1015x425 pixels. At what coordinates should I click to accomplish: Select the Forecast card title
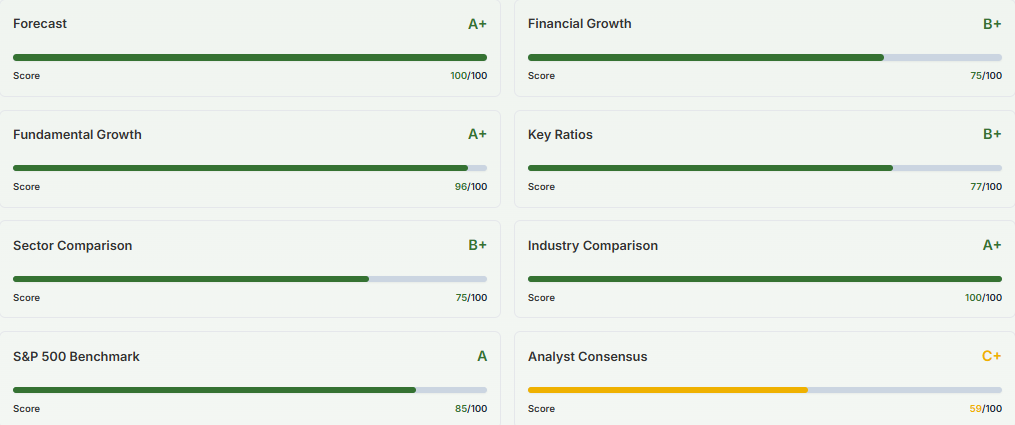(x=40, y=23)
